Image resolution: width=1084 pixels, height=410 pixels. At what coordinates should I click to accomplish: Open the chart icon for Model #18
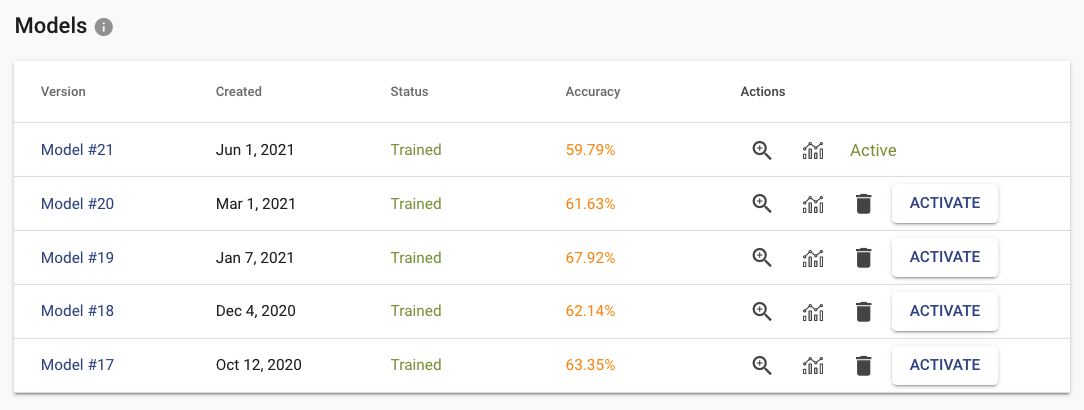pyautogui.click(x=813, y=312)
